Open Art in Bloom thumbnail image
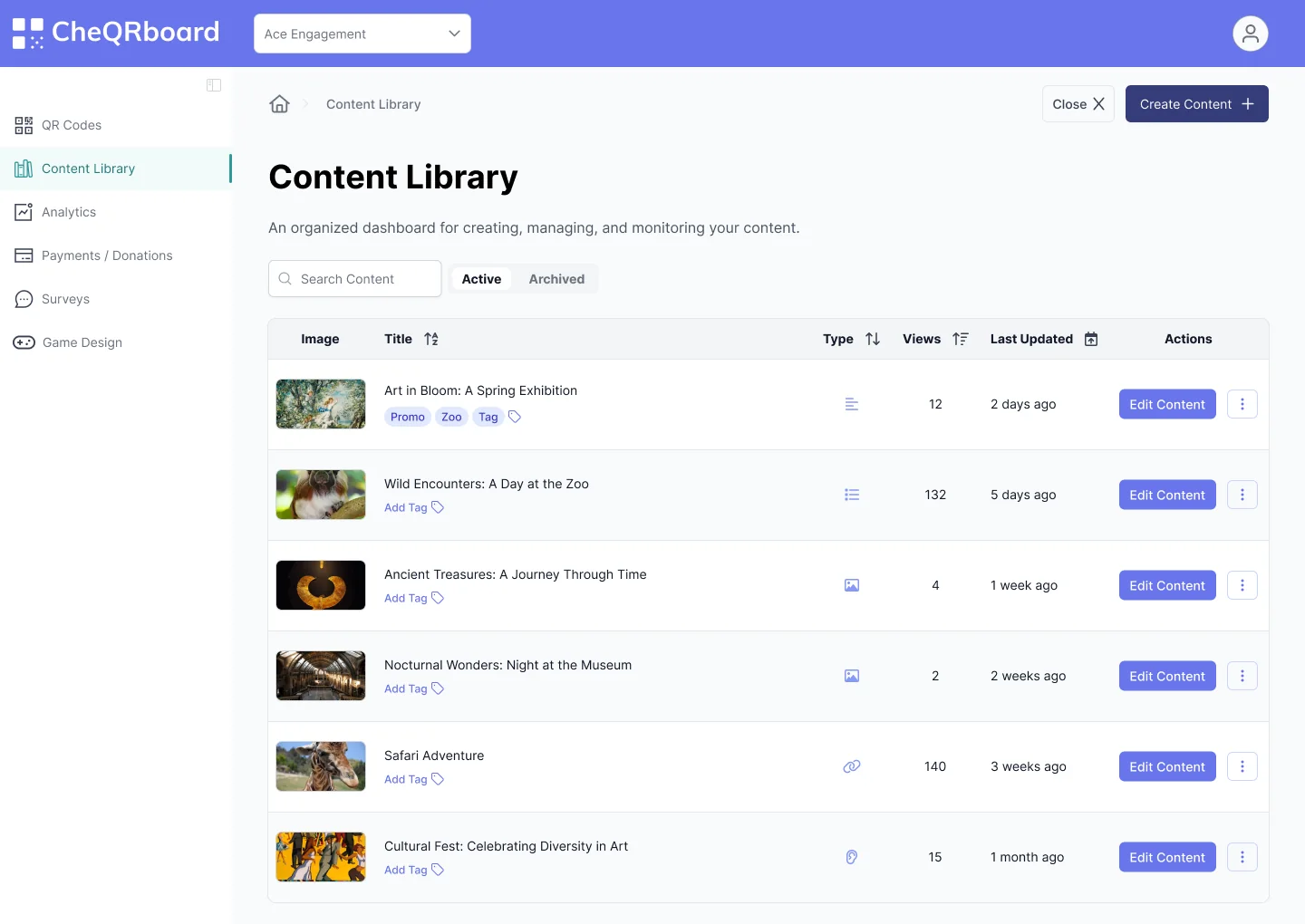The height and width of the screenshot is (924, 1305). coord(321,404)
